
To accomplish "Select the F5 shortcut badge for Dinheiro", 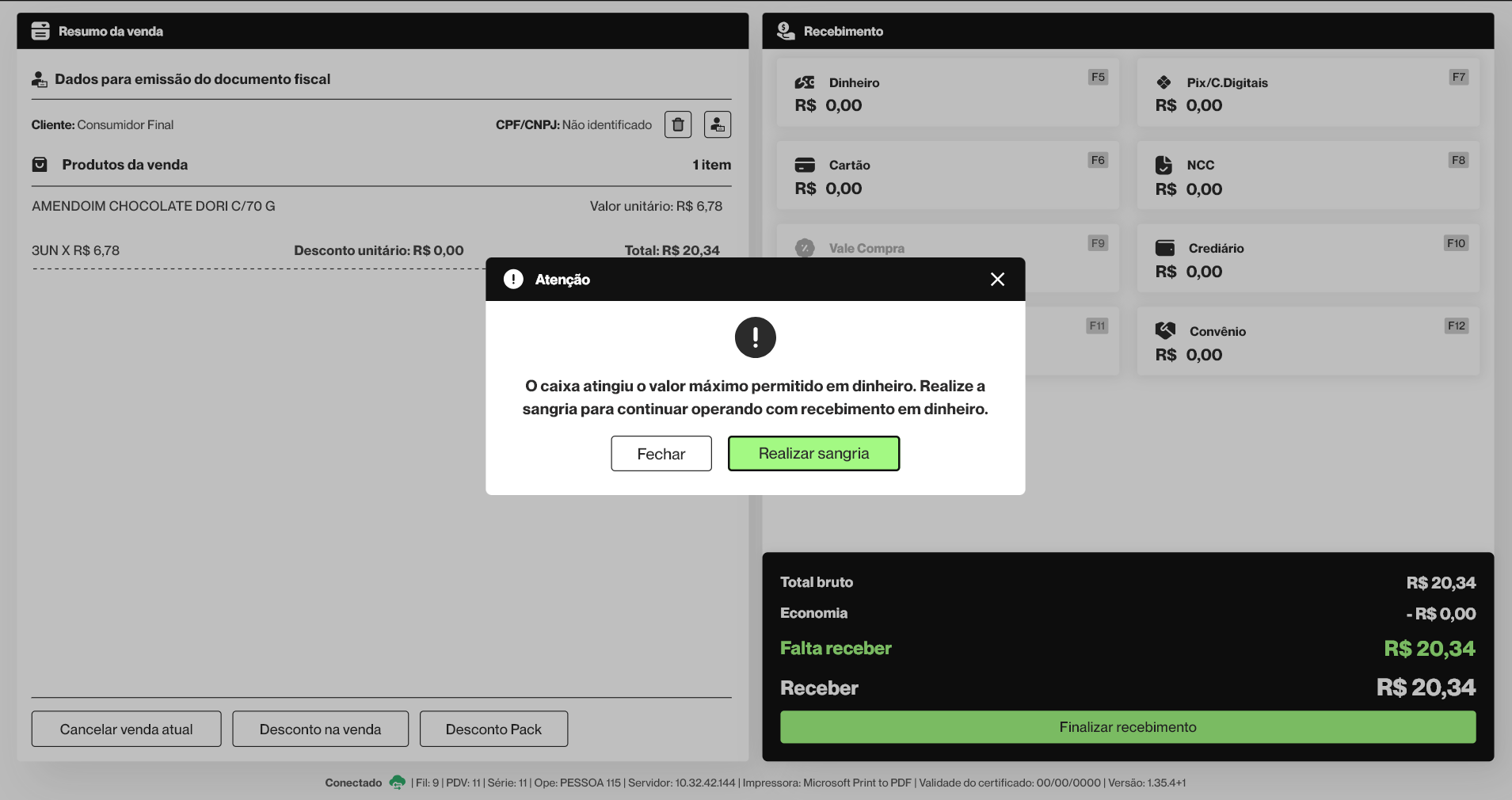I will coord(1097,77).
